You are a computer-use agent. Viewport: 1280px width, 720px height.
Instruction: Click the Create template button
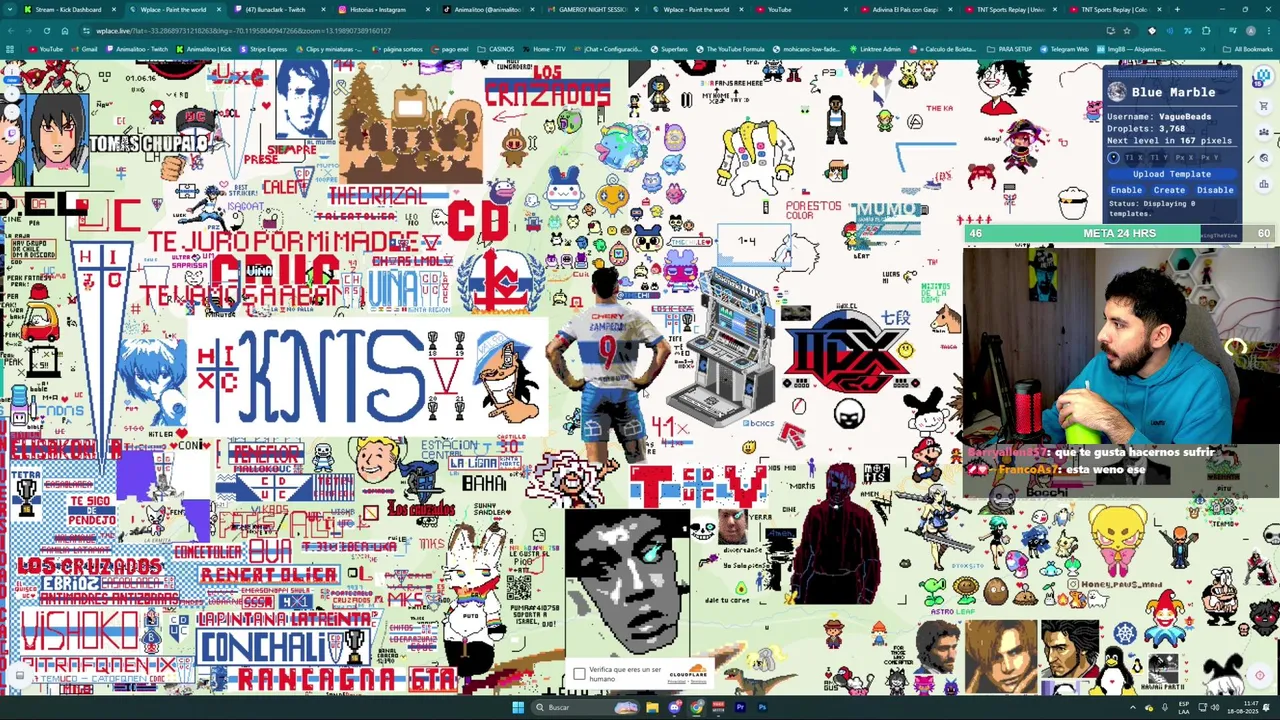click(x=1169, y=190)
